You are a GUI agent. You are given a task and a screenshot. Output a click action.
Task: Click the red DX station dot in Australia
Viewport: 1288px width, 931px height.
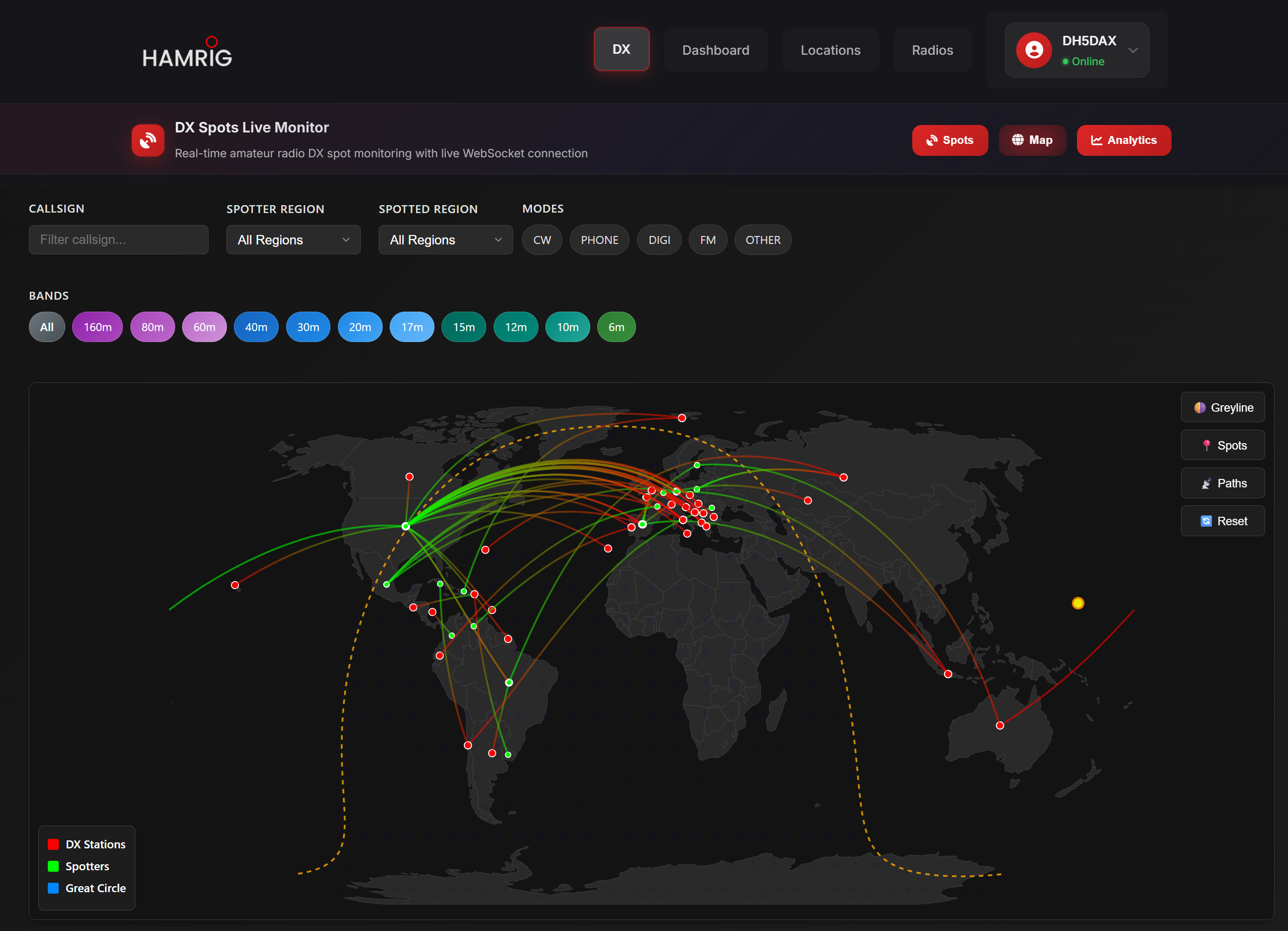tap(1000, 725)
